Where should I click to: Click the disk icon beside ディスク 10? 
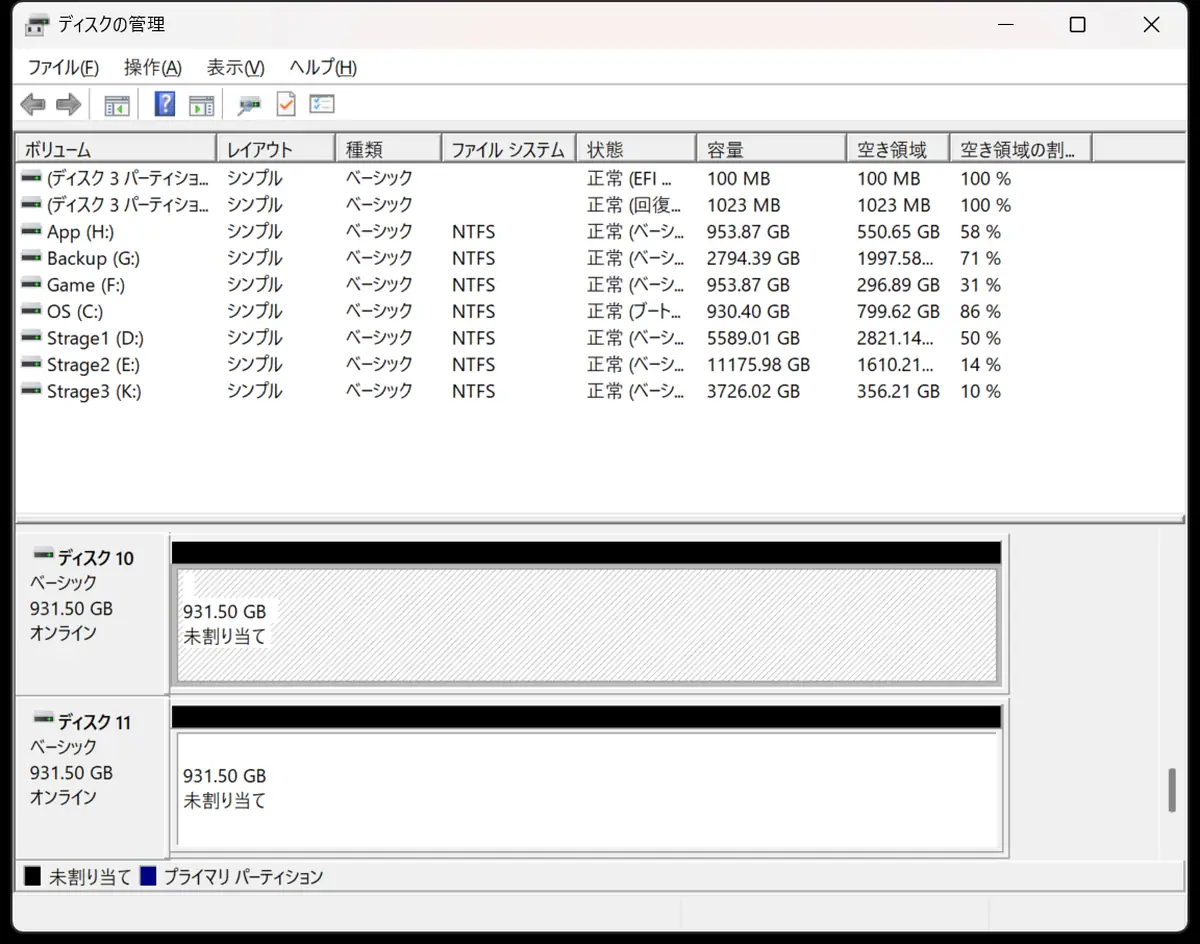click(43, 555)
